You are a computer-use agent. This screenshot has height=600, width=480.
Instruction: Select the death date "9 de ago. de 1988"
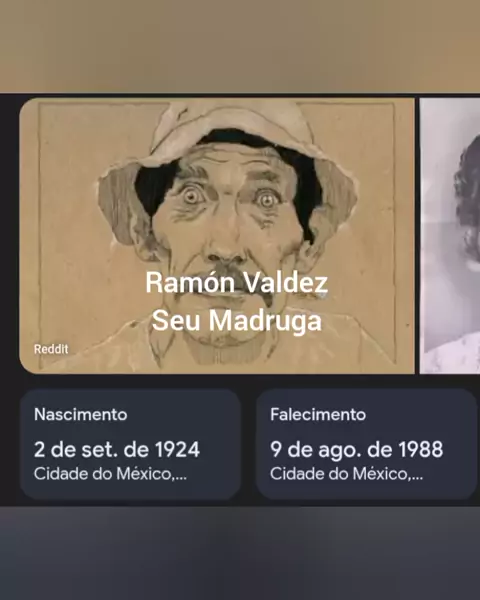point(356,449)
